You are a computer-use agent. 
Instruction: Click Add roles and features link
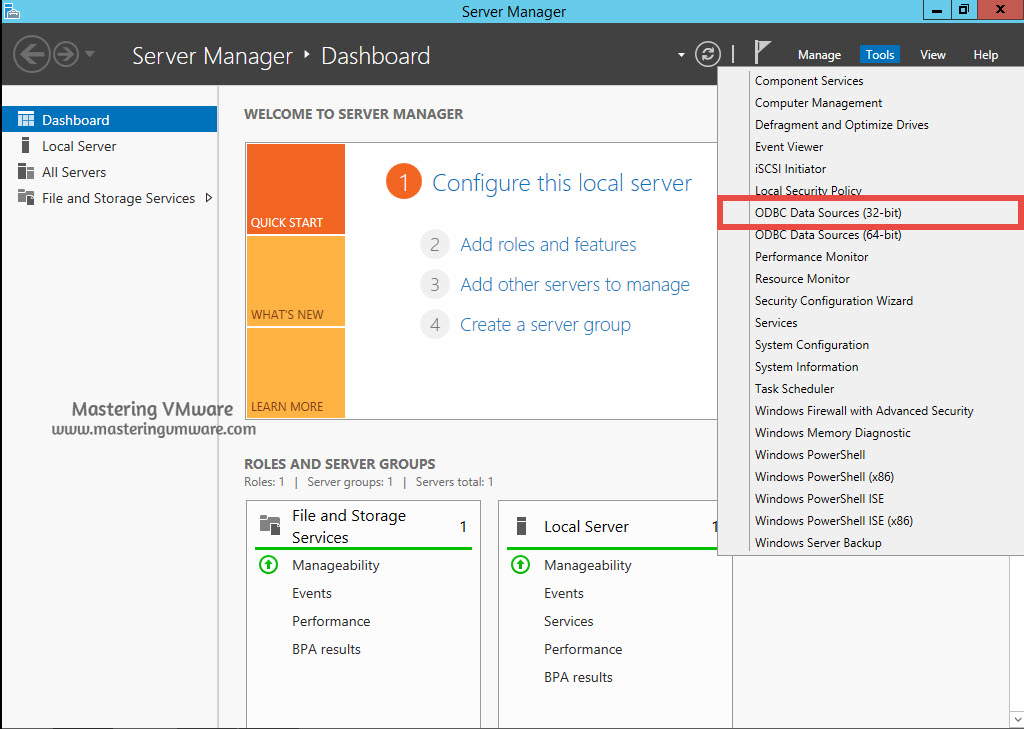point(548,245)
